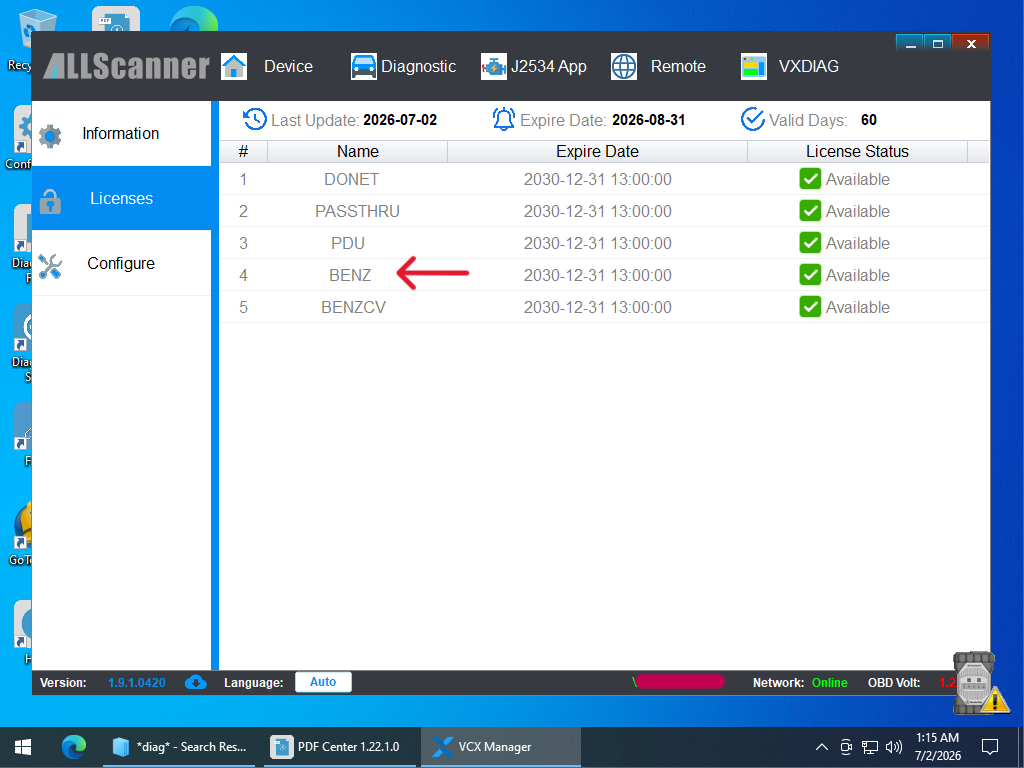Click the Expire Date bell icon
Viewport: 1024px width, 768px height.
504,120
